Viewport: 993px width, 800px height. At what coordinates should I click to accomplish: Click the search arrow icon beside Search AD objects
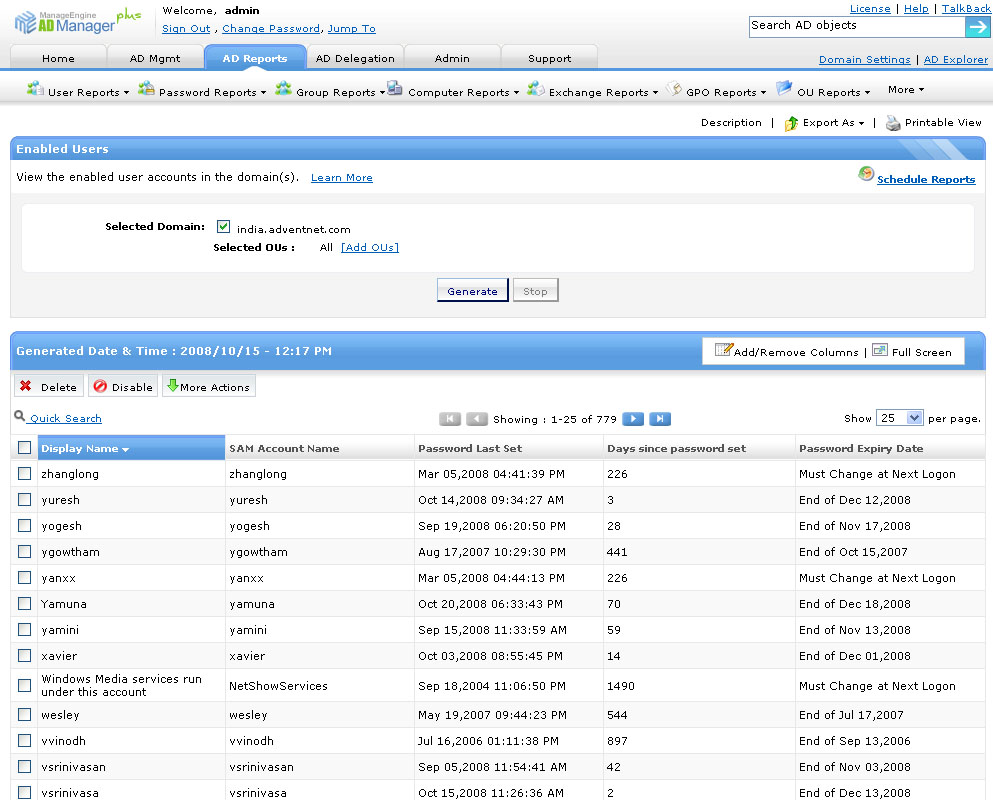pyautogui.click(x=977, y=27)
